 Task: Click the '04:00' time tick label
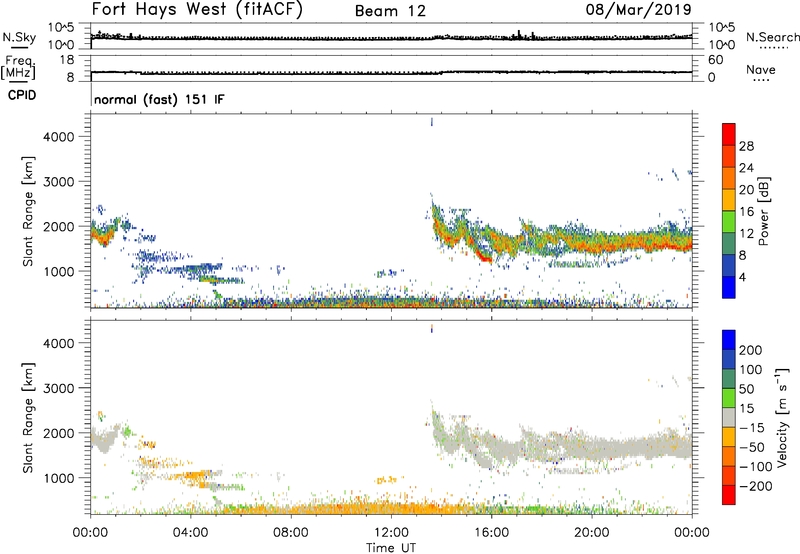pyautogui.click(x=190, y=533)
